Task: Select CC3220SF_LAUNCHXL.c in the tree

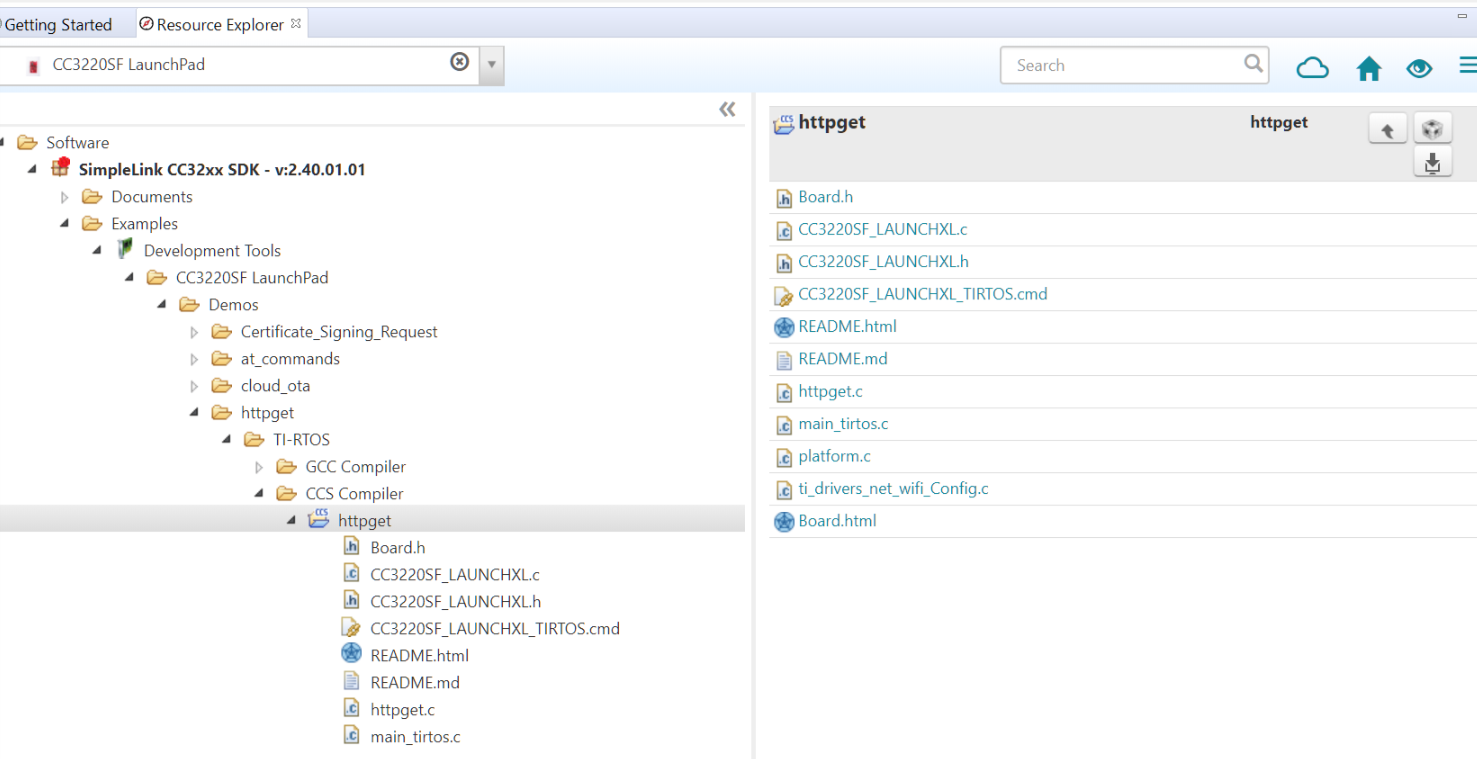Action: click(455, 575)
